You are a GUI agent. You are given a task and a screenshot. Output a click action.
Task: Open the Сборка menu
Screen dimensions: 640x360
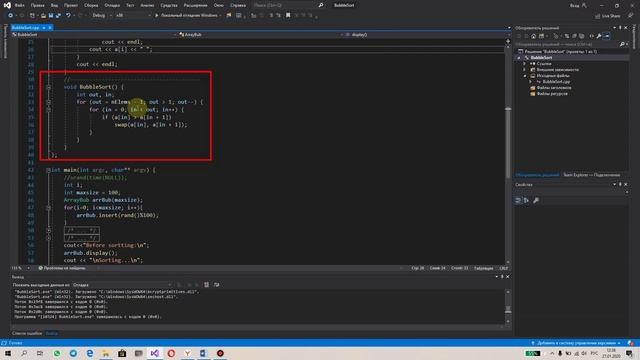[91, 5]
